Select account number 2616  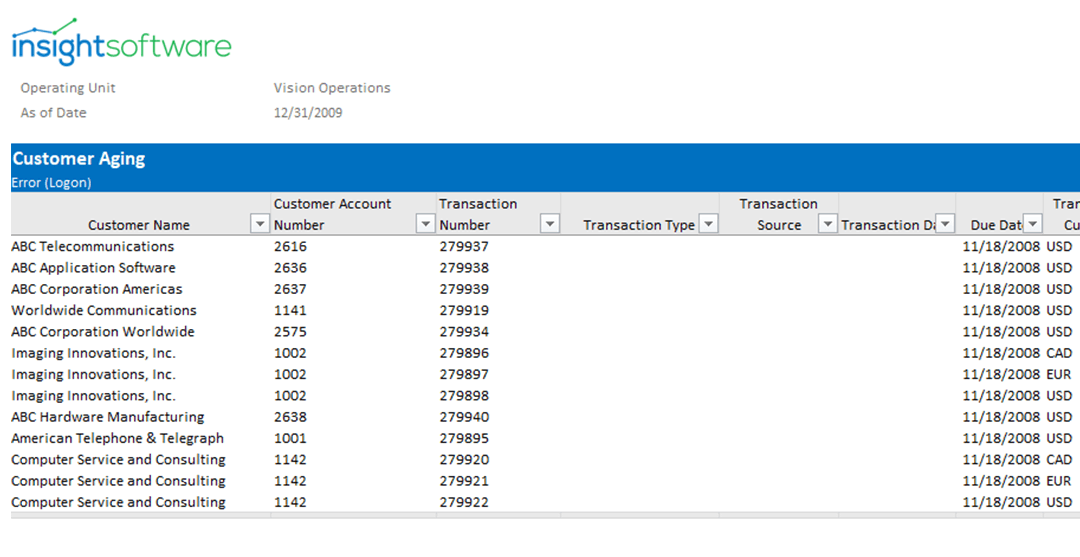click(290, 246)
